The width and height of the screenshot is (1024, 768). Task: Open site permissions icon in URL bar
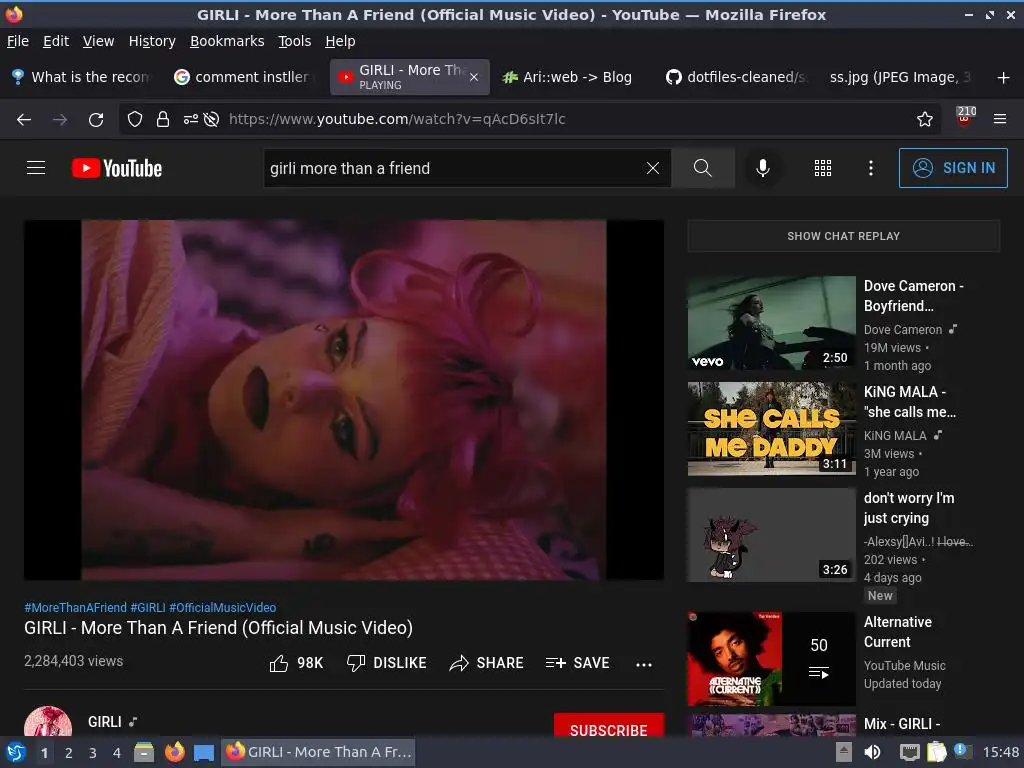click(x=190, y=119)
